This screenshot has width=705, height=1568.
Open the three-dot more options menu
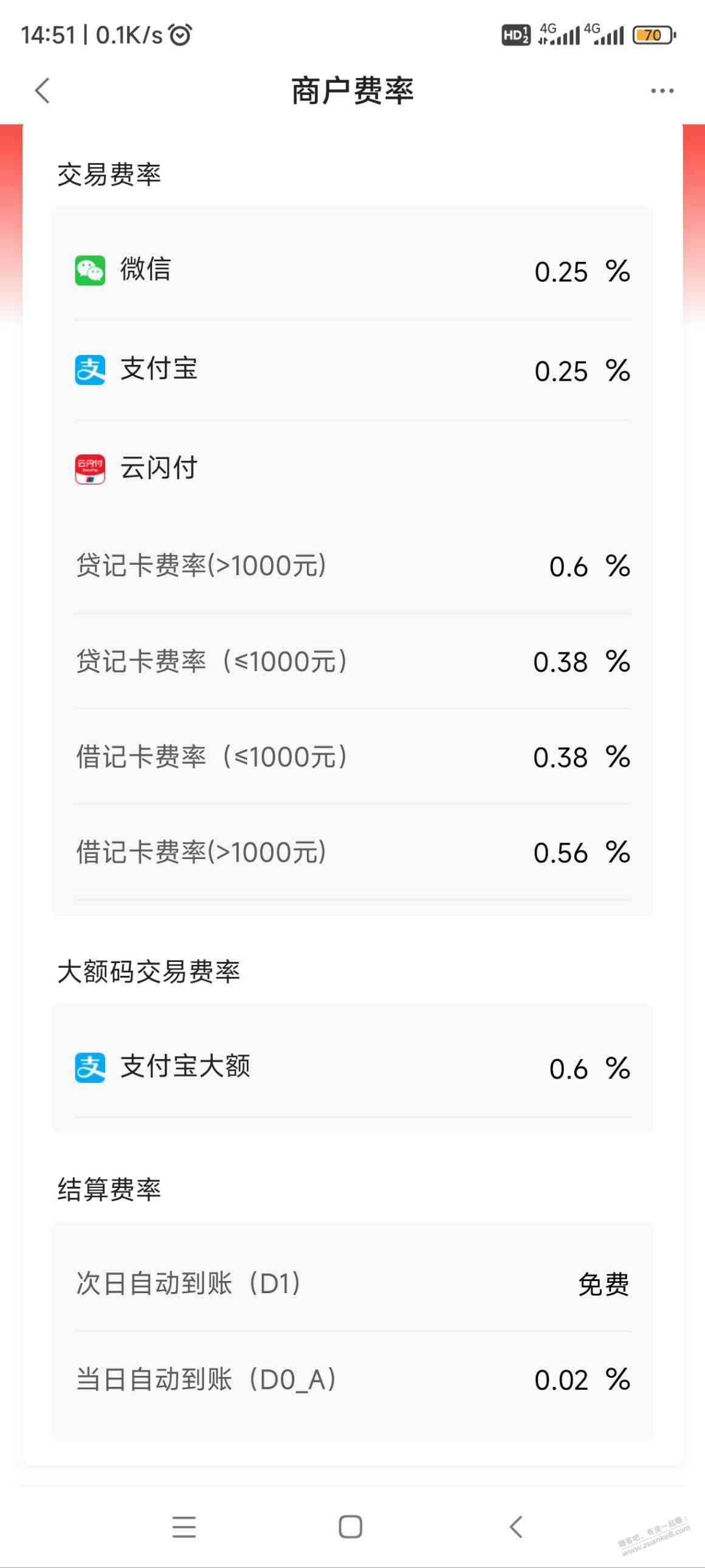point(662,91)
